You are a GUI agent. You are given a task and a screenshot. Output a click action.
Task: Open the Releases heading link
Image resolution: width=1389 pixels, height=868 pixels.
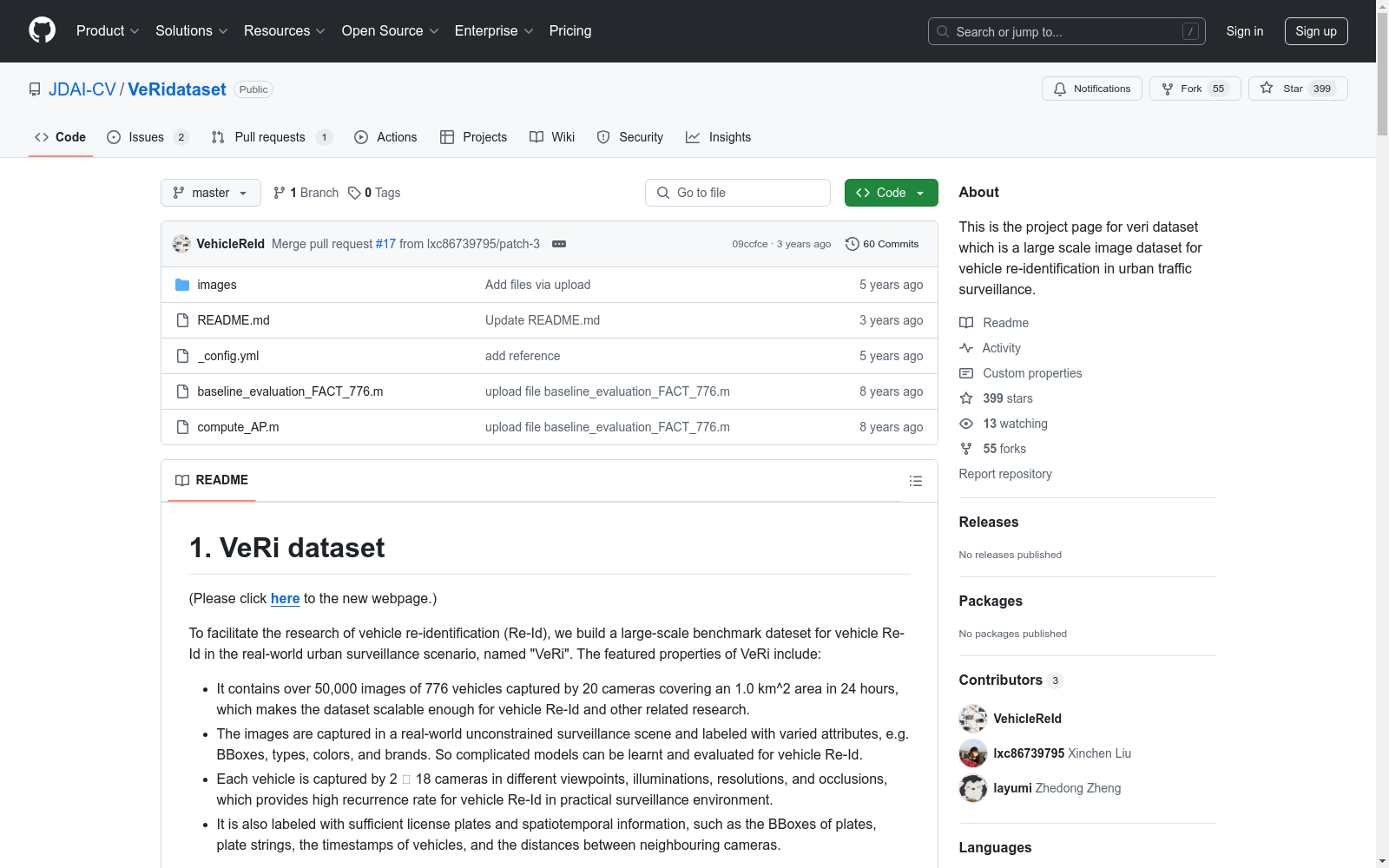click(x=989, y=522)
